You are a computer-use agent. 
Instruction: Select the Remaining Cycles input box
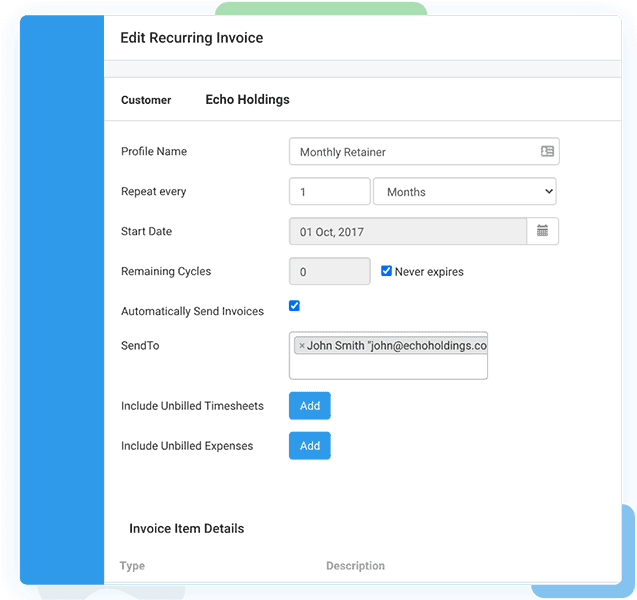click(329, 271)
